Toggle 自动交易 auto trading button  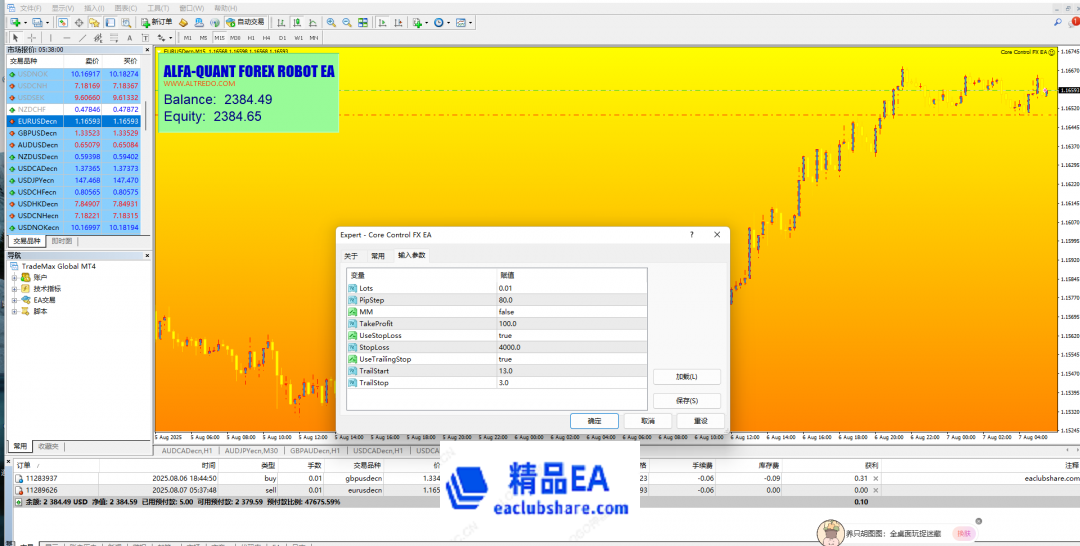[246, 22]
